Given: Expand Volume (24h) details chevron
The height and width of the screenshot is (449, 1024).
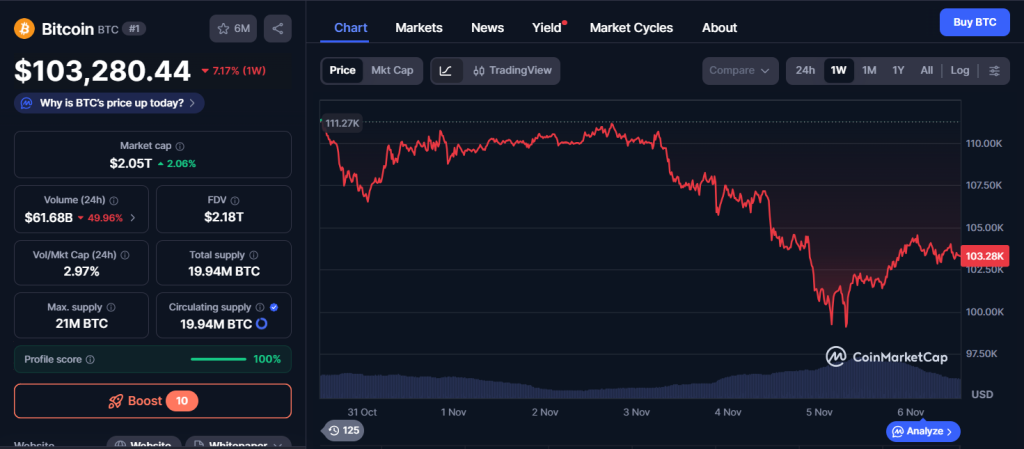Looking at the screenshot, I should click(133, 218).
